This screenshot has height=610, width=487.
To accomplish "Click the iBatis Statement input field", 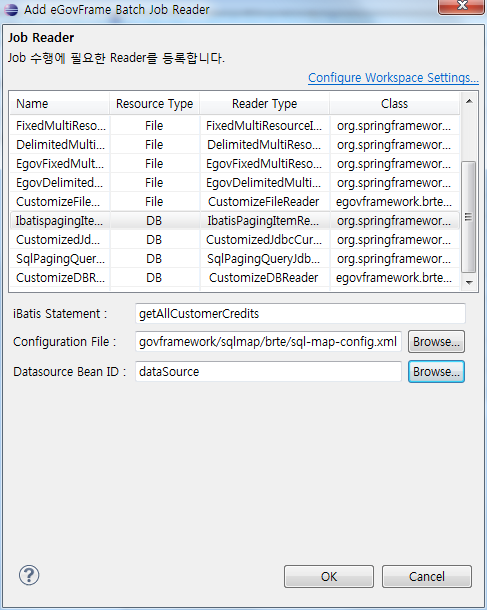I will (300, 314).
